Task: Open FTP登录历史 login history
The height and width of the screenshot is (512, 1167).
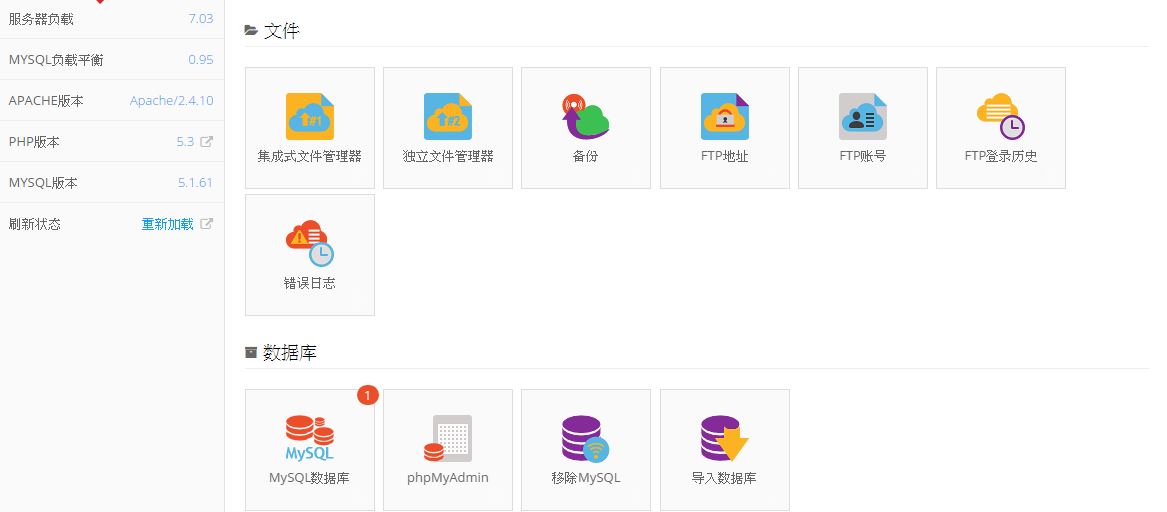Action: point(1001,128)
